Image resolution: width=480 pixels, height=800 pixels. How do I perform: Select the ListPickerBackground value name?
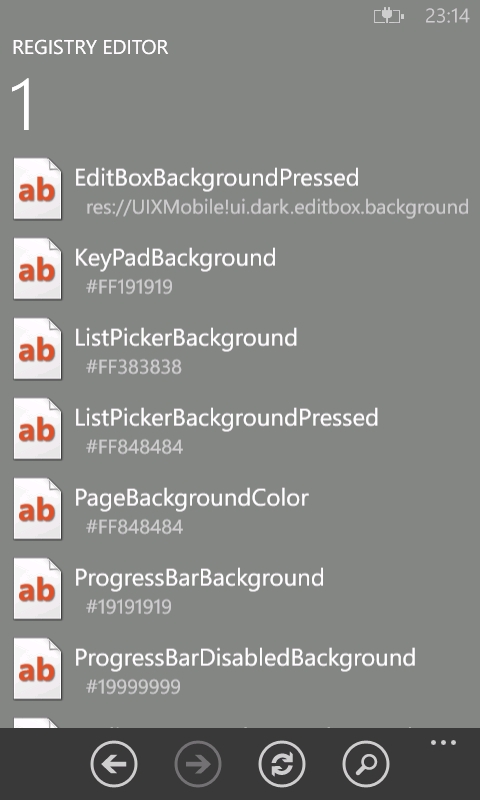coord(186,338)
